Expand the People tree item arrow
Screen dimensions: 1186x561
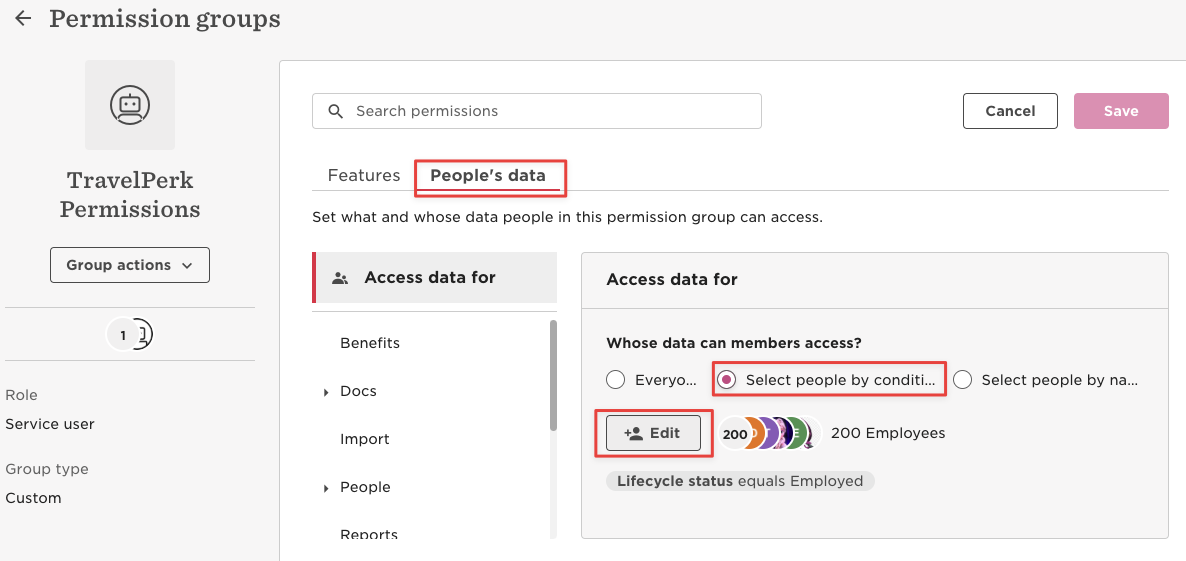(x=326, y=488)
